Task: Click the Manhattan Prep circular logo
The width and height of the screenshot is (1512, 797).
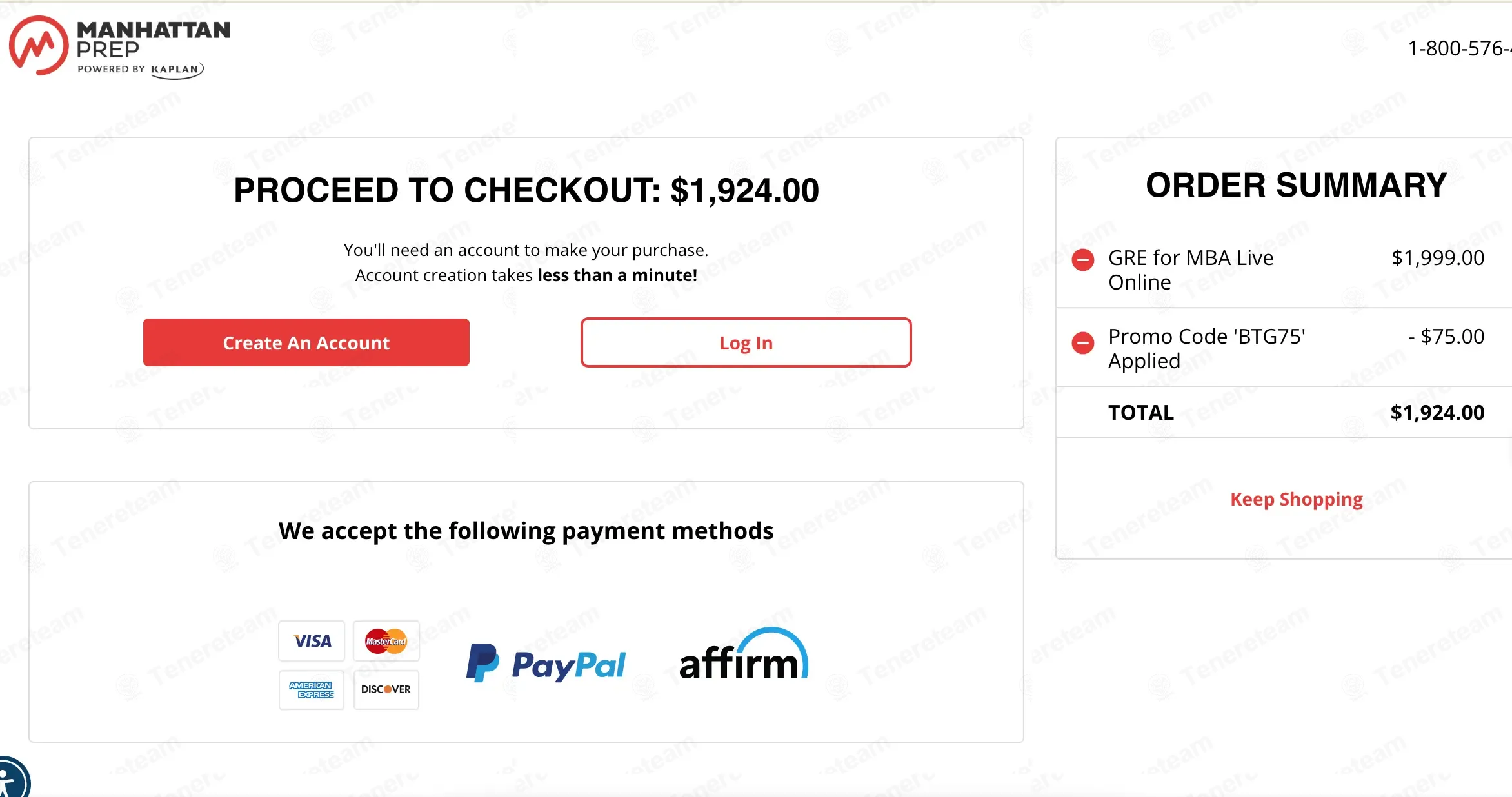Action: pyautogui.click(x=39, y=45)
